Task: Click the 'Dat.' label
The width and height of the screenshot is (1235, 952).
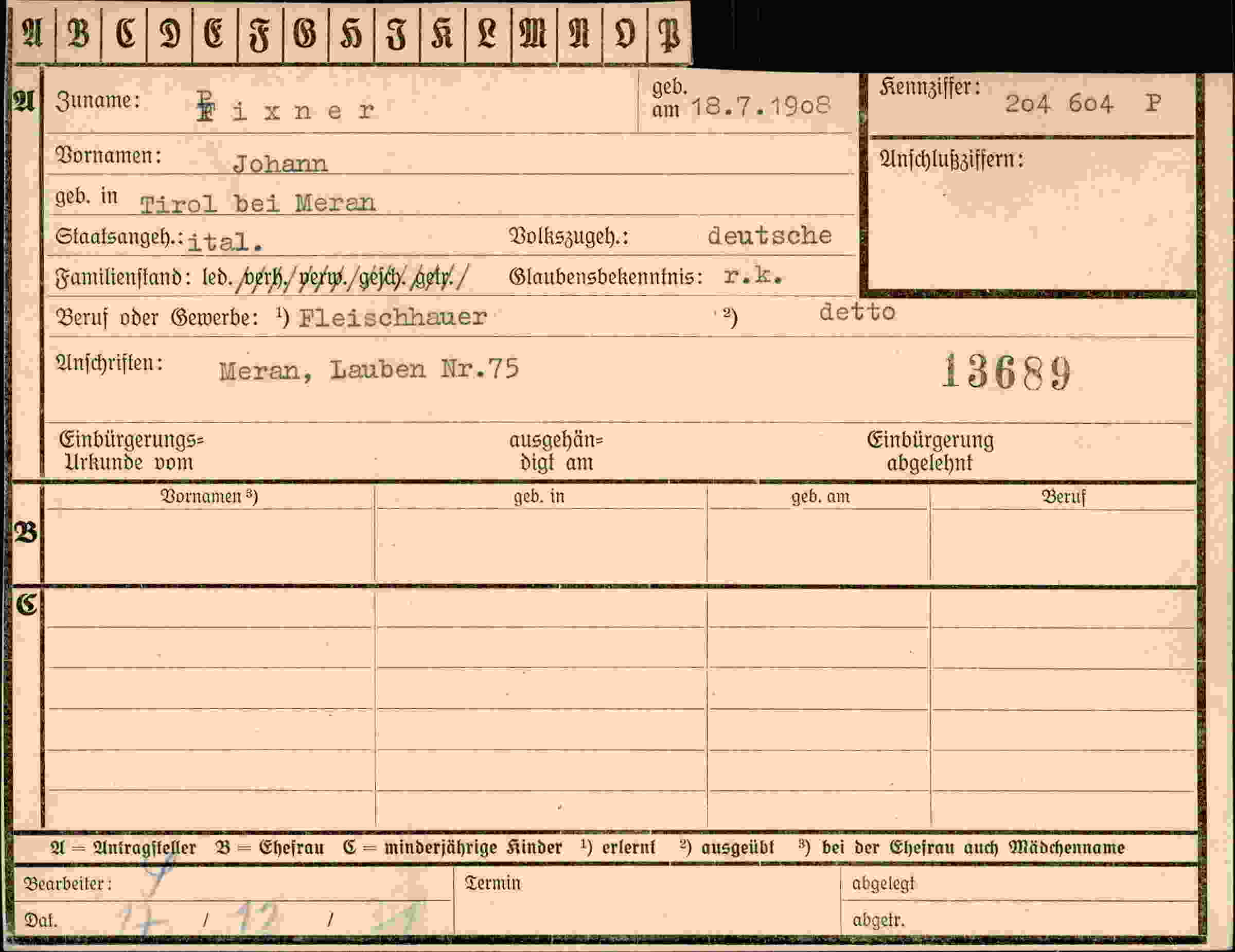Action: pos(40,921)
